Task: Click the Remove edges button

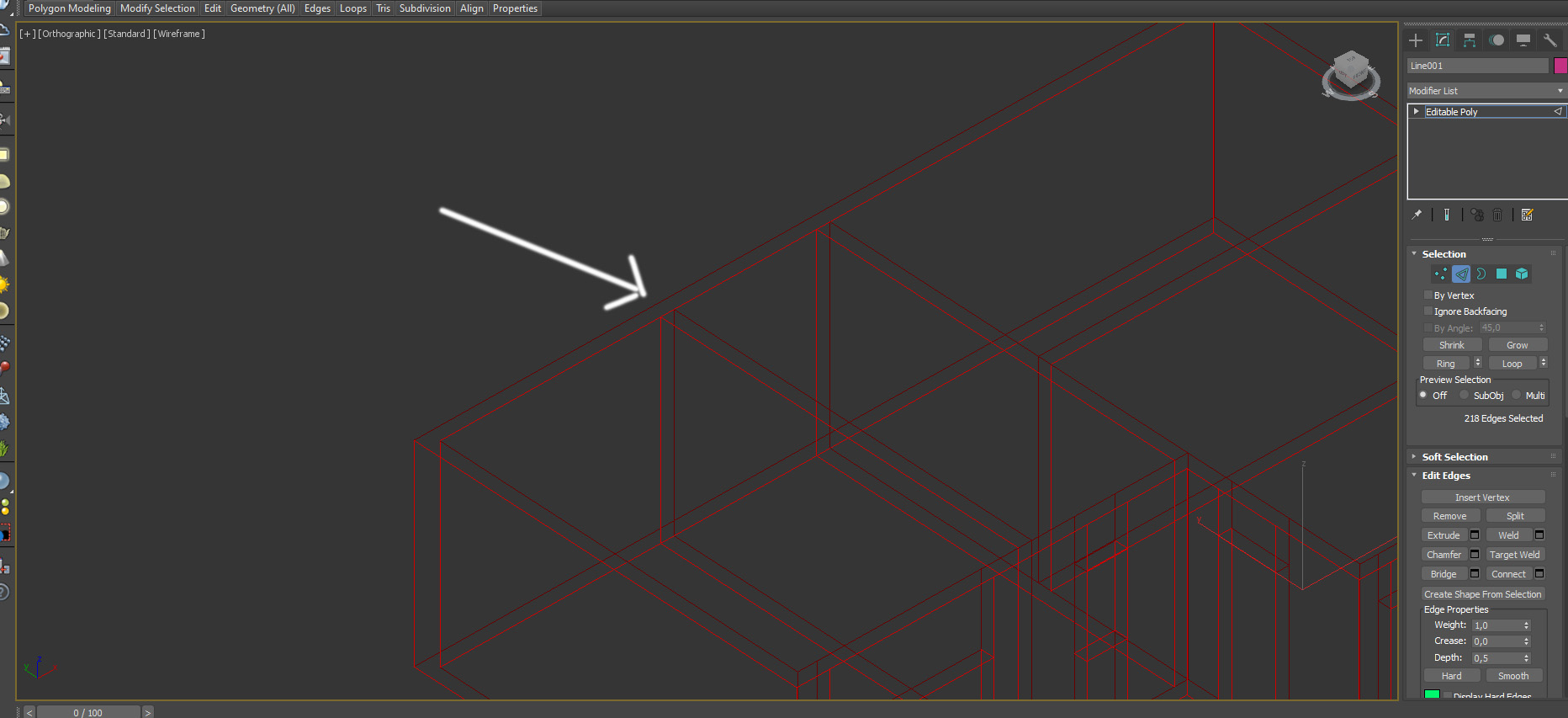Action: pos(1450,516)
